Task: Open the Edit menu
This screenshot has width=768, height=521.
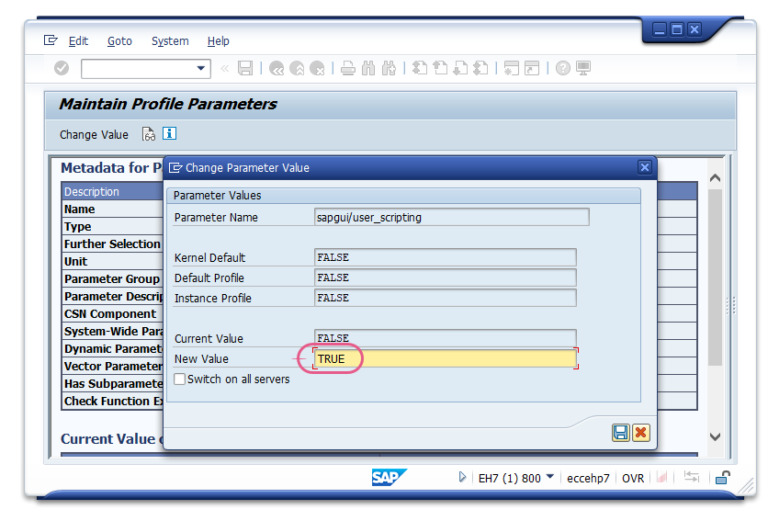Action: tap(78, 41)
